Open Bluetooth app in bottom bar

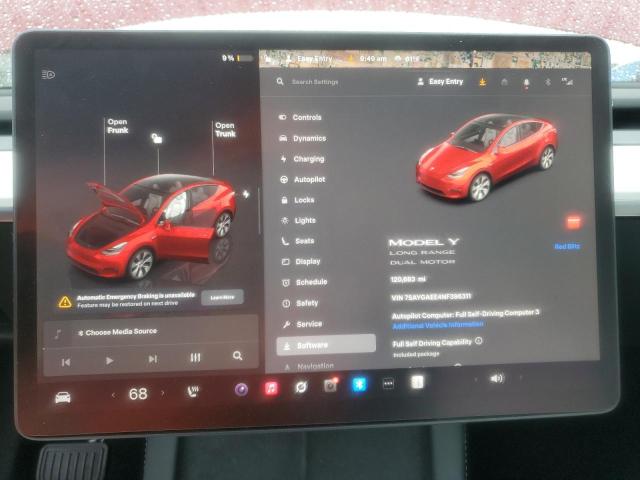(359, 384)
